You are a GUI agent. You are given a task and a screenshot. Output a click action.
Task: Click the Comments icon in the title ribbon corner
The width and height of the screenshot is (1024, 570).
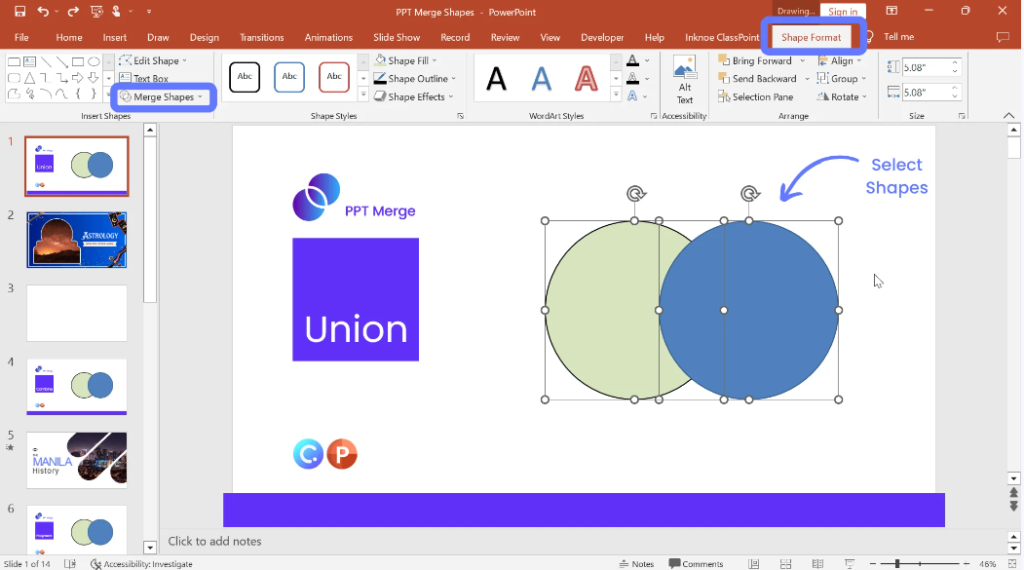(x=1002, y=37)
